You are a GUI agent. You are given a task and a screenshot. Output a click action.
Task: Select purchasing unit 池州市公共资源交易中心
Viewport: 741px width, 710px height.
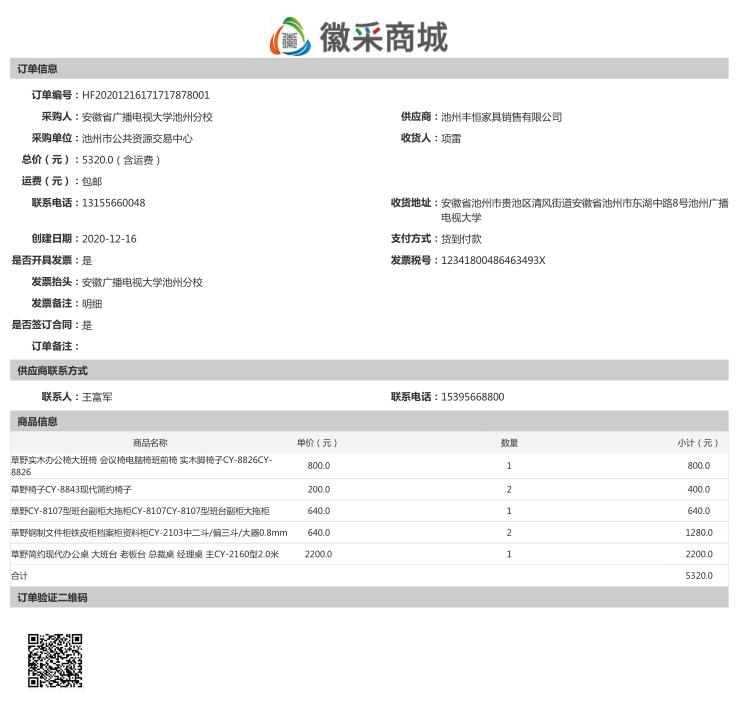137,139
